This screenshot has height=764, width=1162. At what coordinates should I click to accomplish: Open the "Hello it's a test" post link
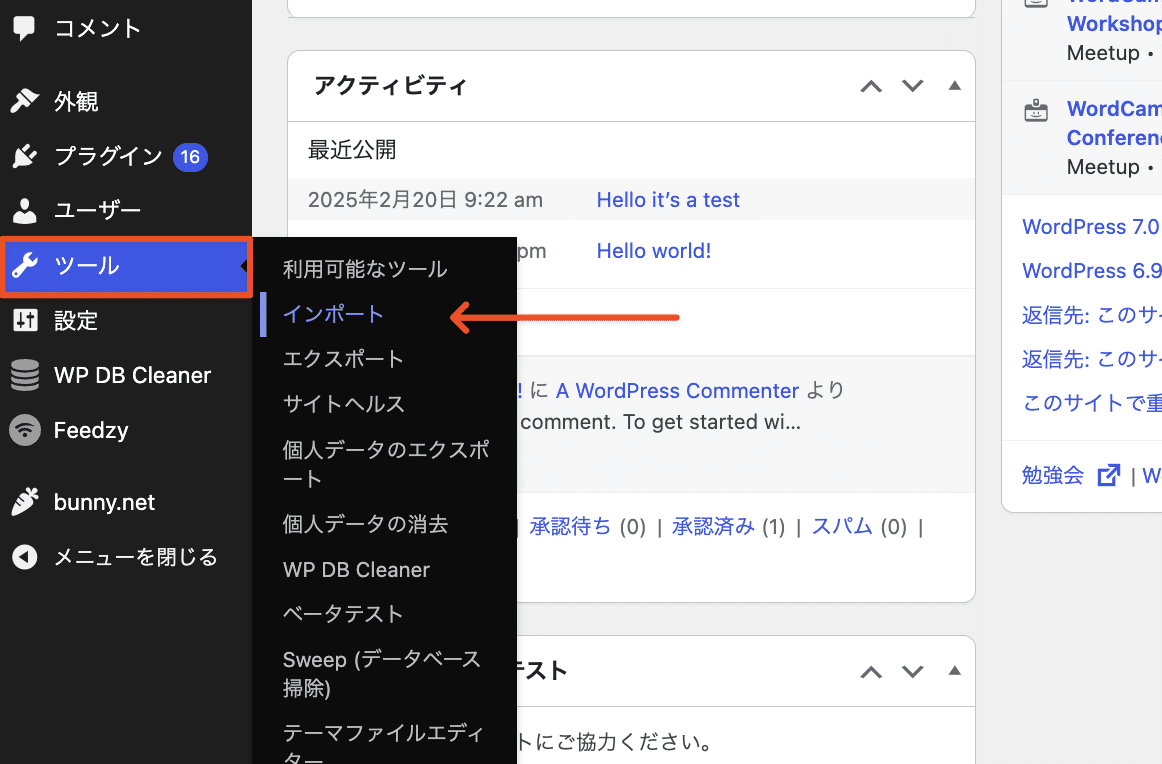tap(667, 199)
